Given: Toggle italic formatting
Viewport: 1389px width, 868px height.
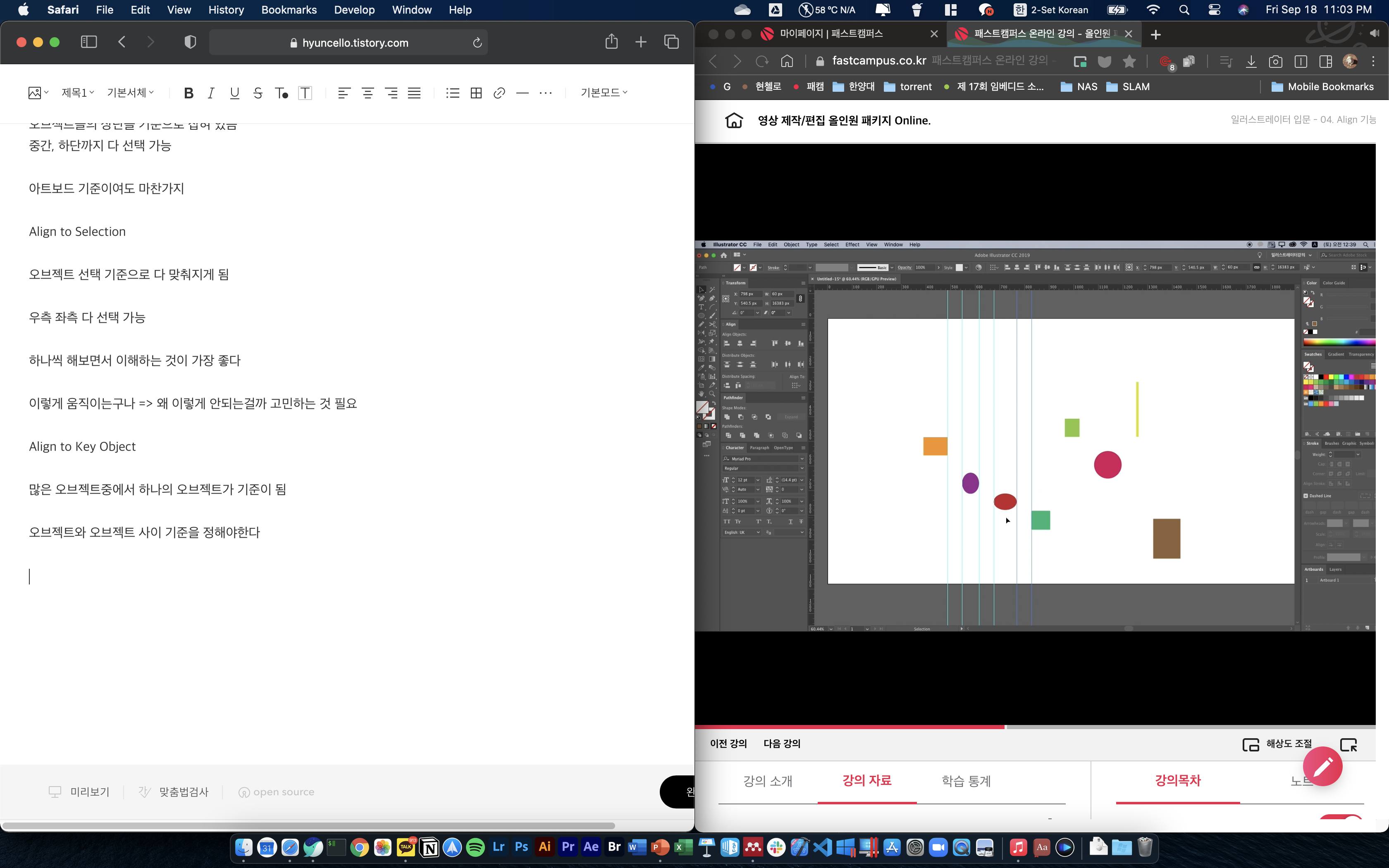Looking at the screenshot, I should tap(211, 93).
